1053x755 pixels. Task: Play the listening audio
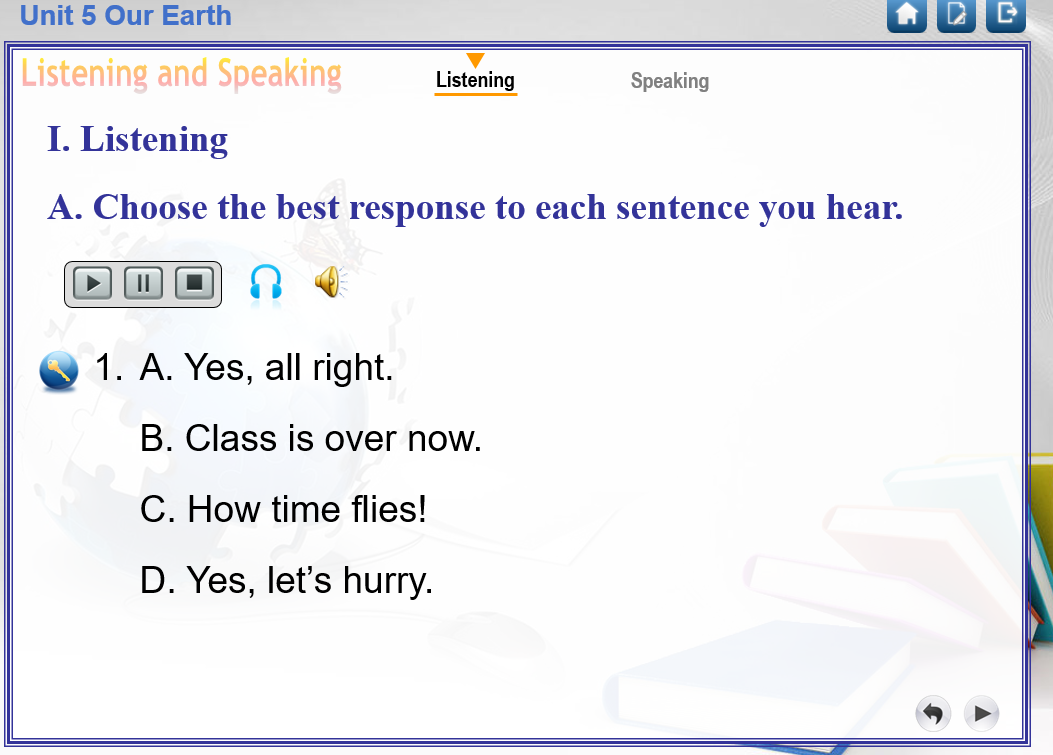tap(91, 283)
